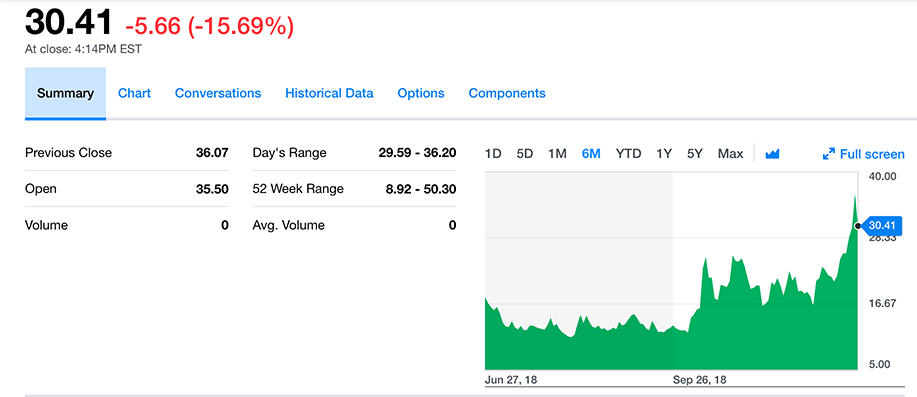Image resolution: width=917 pixels, height=397 pixels.
Task: Open the Chart tab
Action: coord(135,93)
